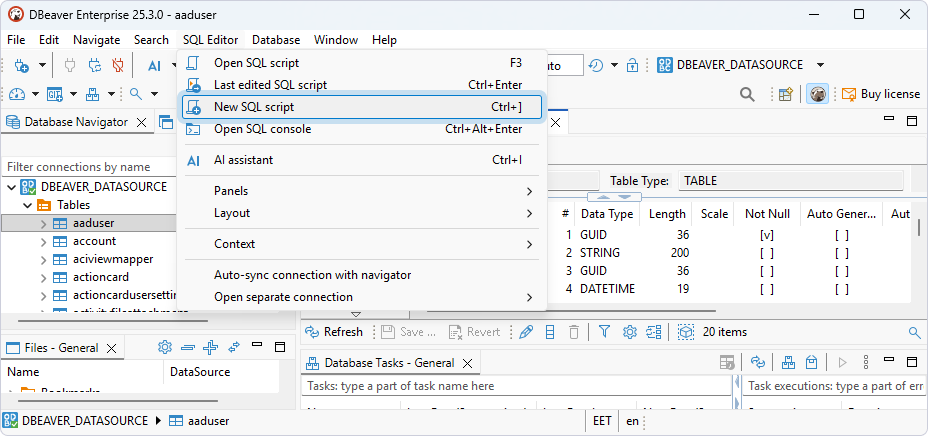The width and height of the screenshot is (928, 436).
Task: Toggle Not Null checkbox for STRING row
Action: pyautogui.click(x=767, y=253)
